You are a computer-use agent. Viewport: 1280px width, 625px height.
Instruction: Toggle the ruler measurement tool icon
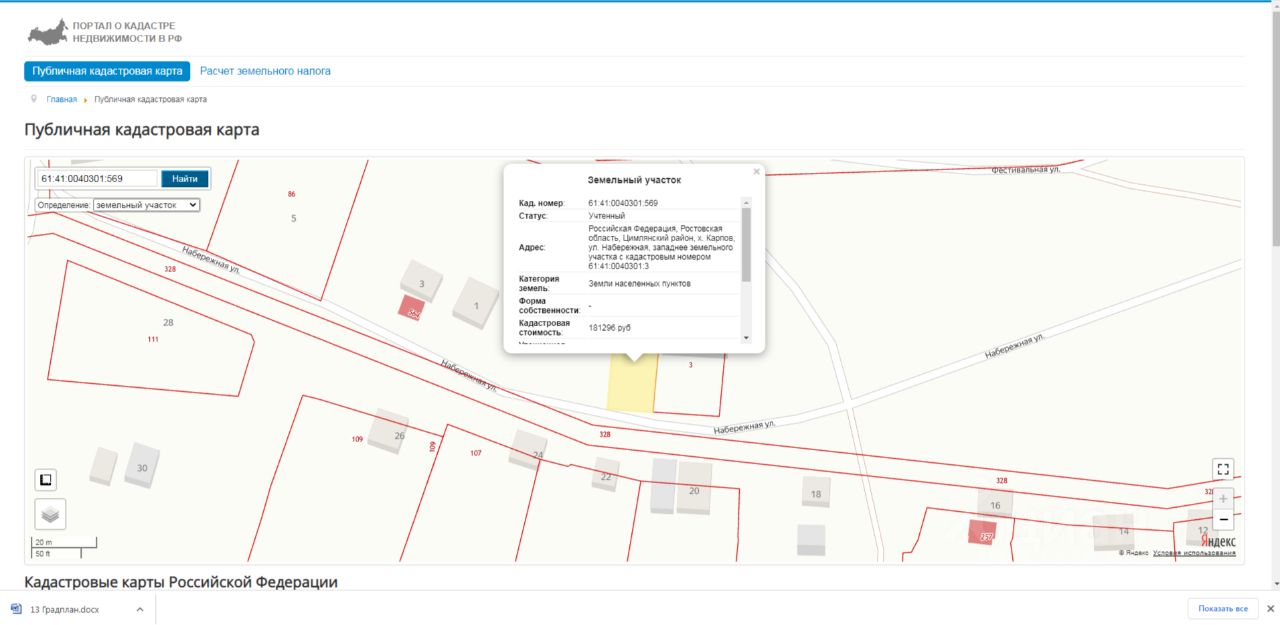[x=45, y=480]
